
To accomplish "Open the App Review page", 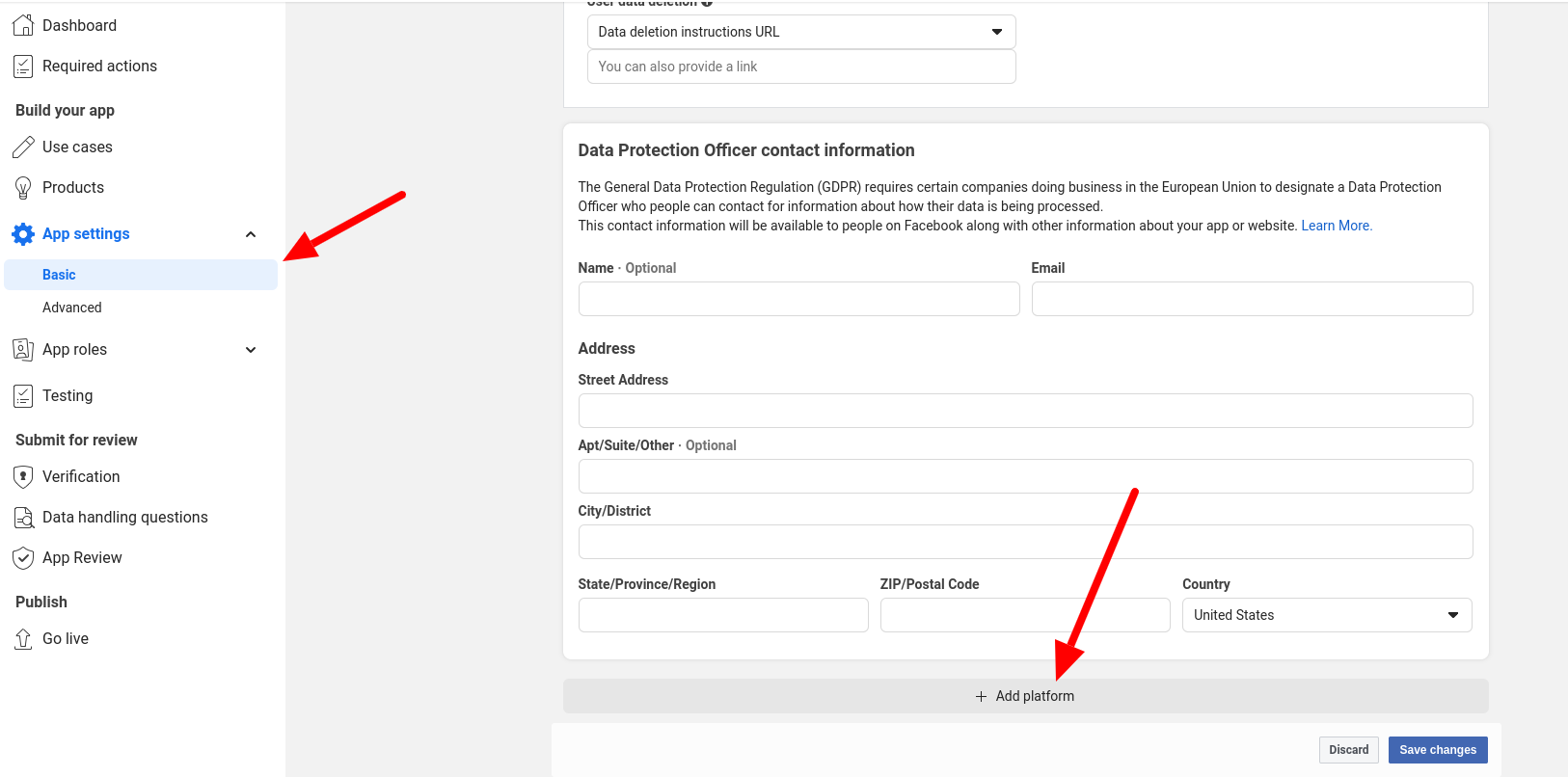I will [x=82, y=557].
